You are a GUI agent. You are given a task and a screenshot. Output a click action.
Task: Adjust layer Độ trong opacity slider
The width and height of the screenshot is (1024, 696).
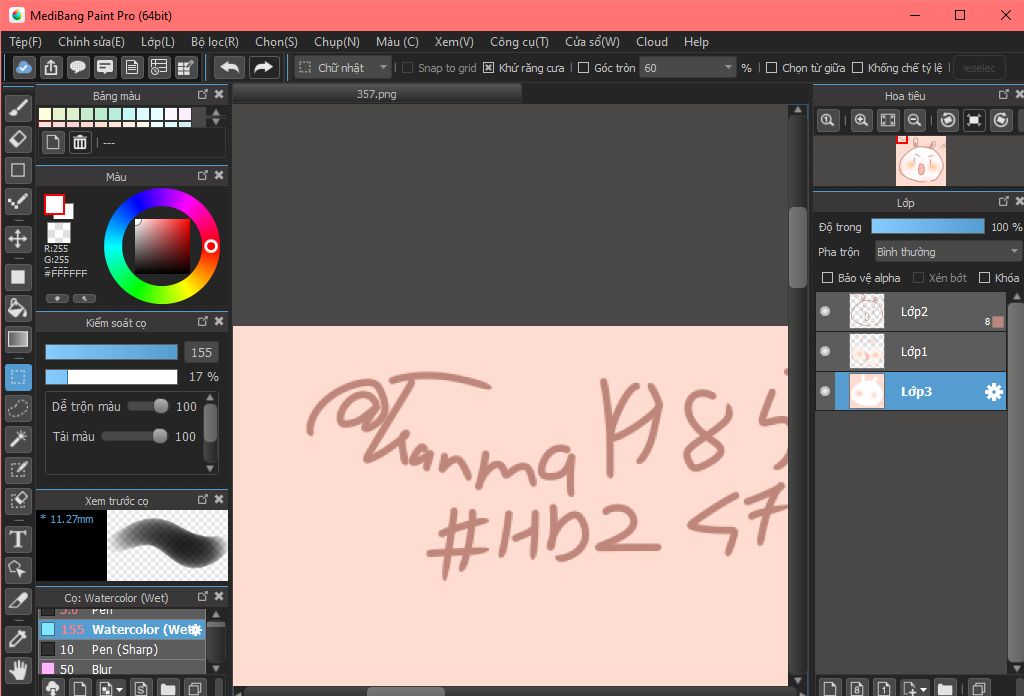point(928,227)
